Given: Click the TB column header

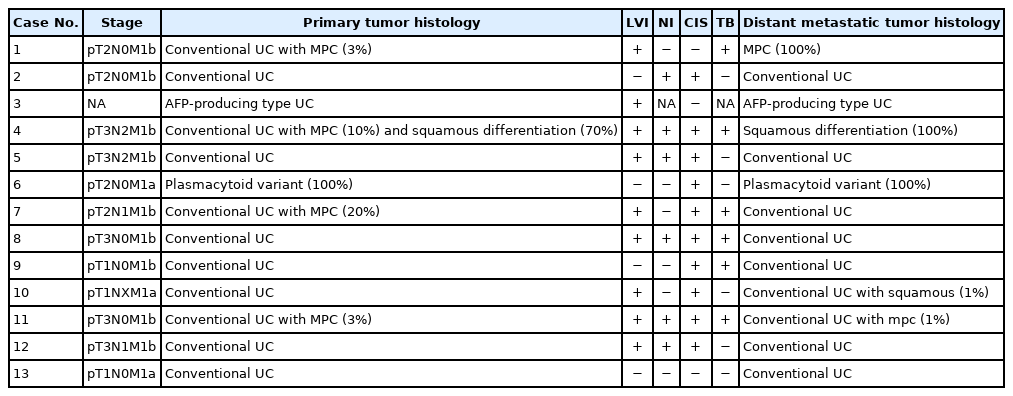Looking at the screenshot, I should 726,23.
